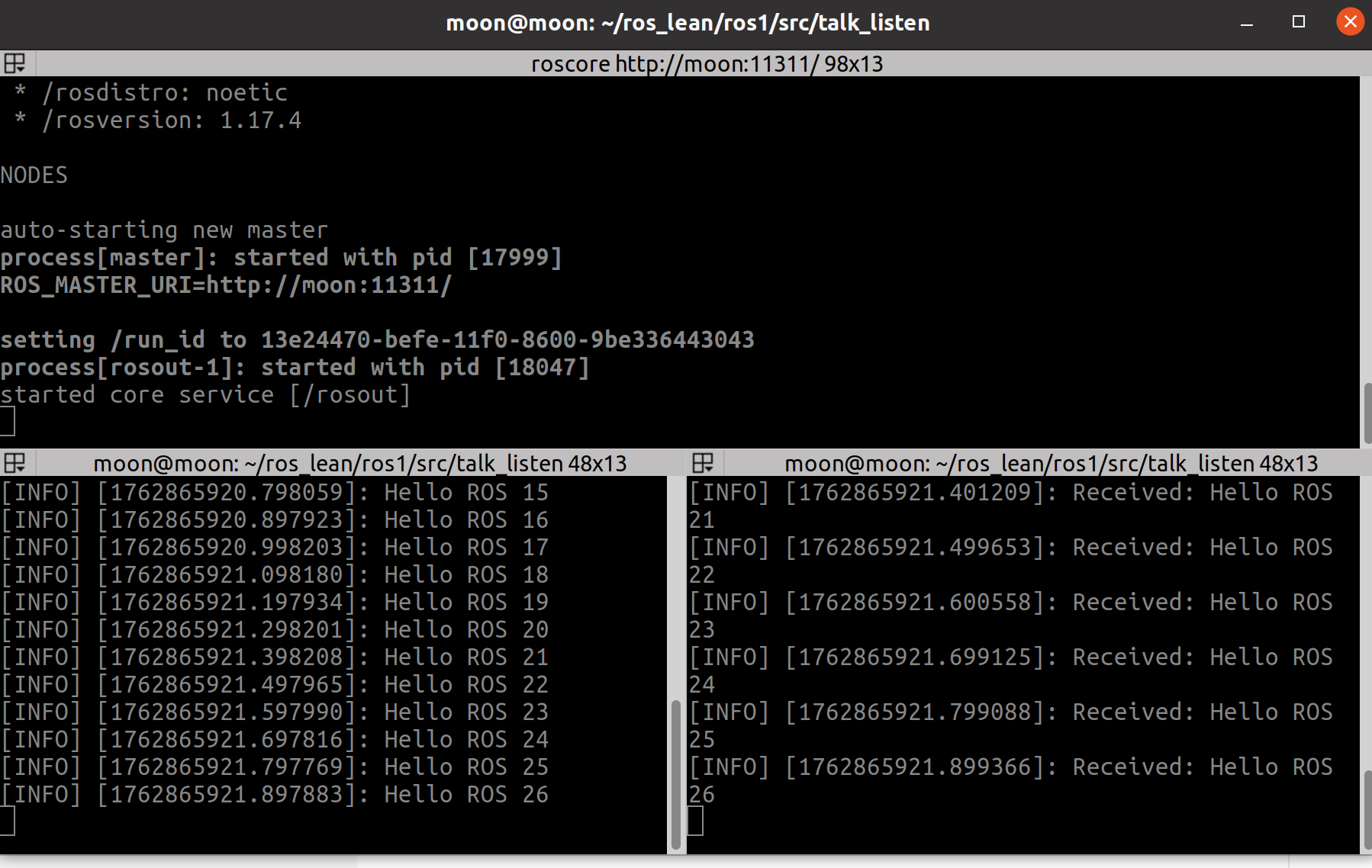Click listener timestamp 1762865921.499653
This screenshot has width=1372, height=868.
pos(915,547)
